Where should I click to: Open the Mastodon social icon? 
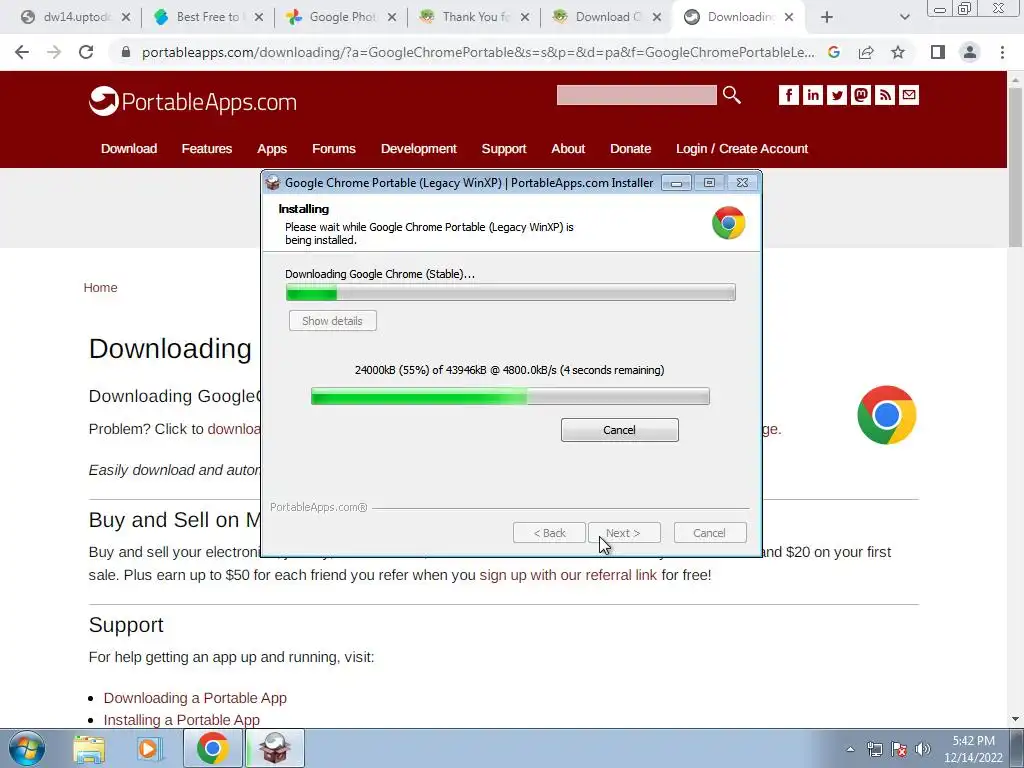[861, 95]
